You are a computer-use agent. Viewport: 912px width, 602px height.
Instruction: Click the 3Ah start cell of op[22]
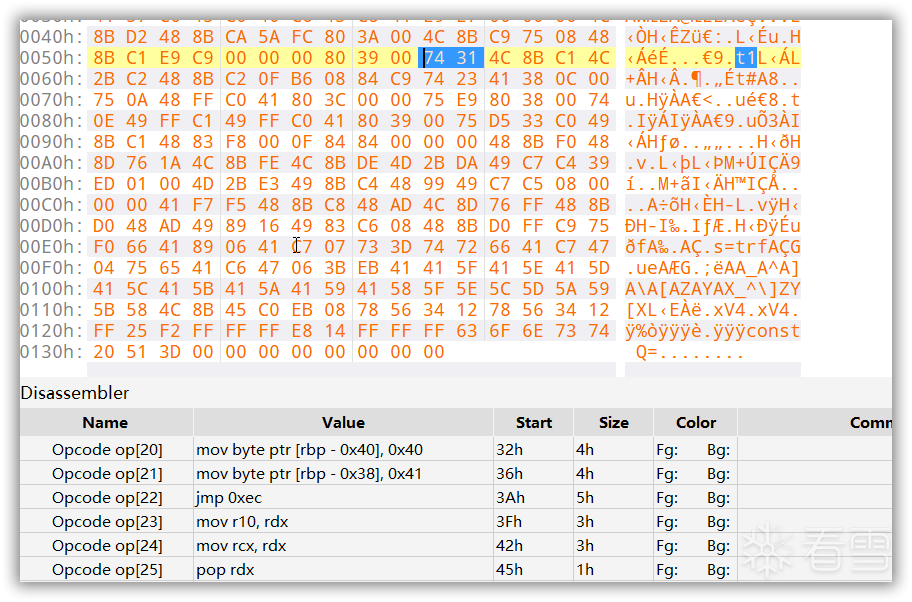tap(506, 498)
